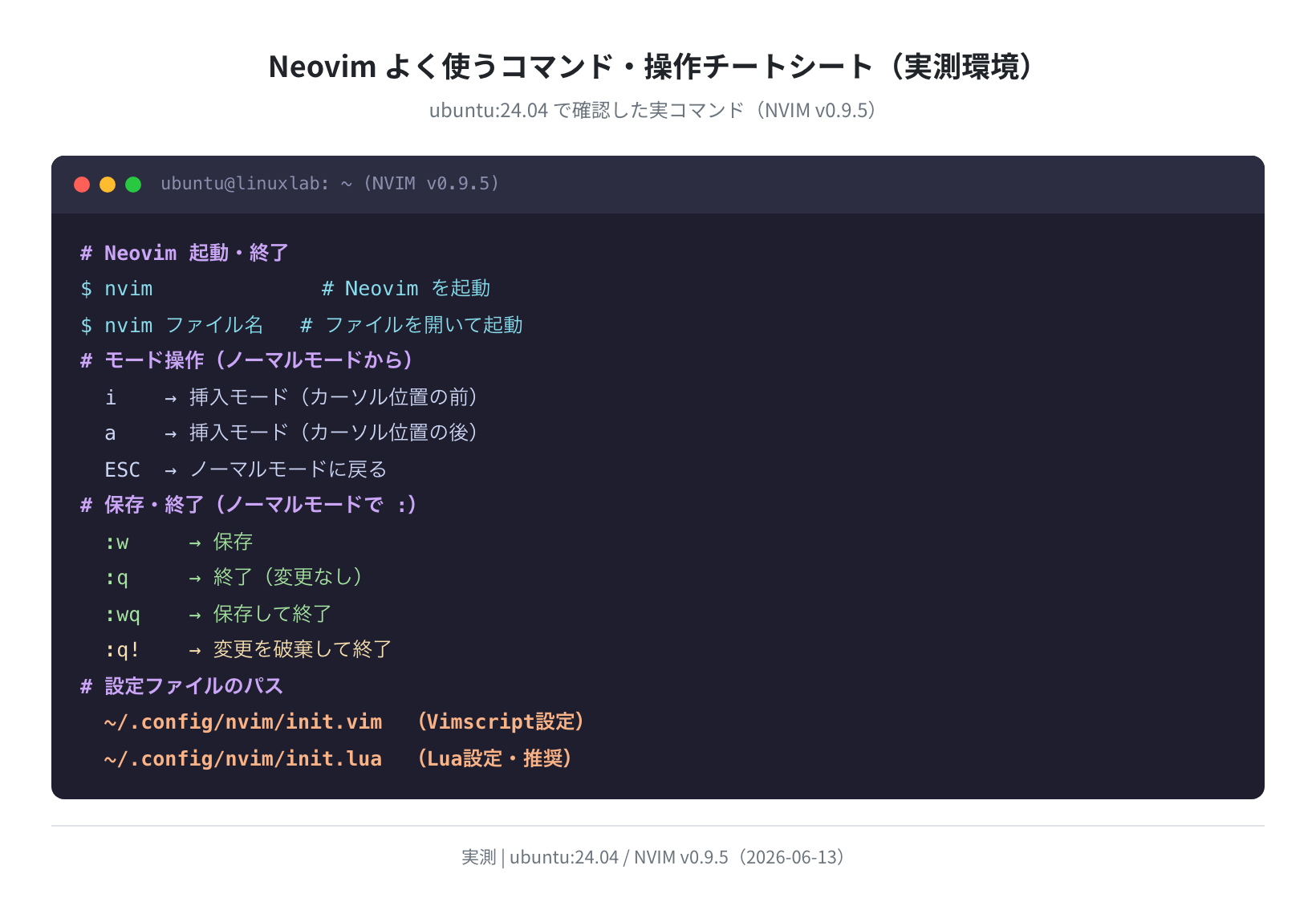
Task: Click the yellow minimize dot in terminal header
Action: coord(108,185)
